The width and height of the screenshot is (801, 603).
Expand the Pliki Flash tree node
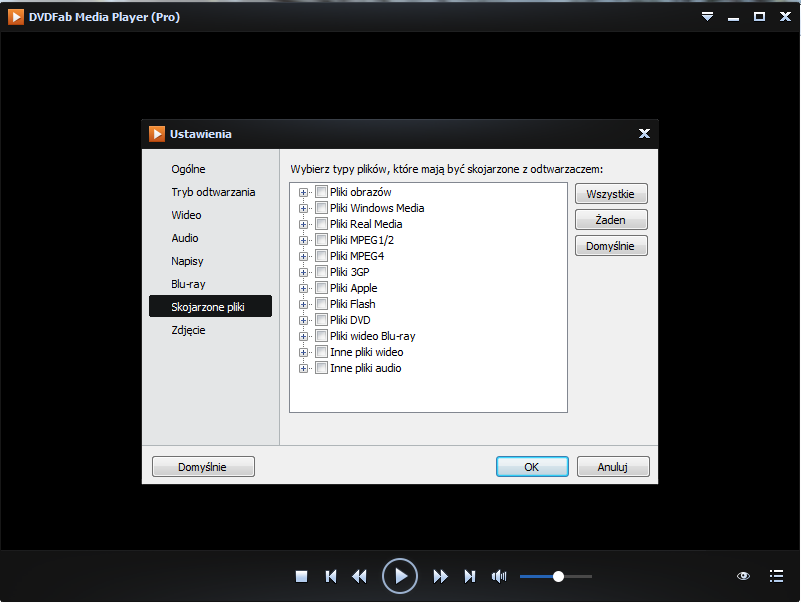click(304, 304)
